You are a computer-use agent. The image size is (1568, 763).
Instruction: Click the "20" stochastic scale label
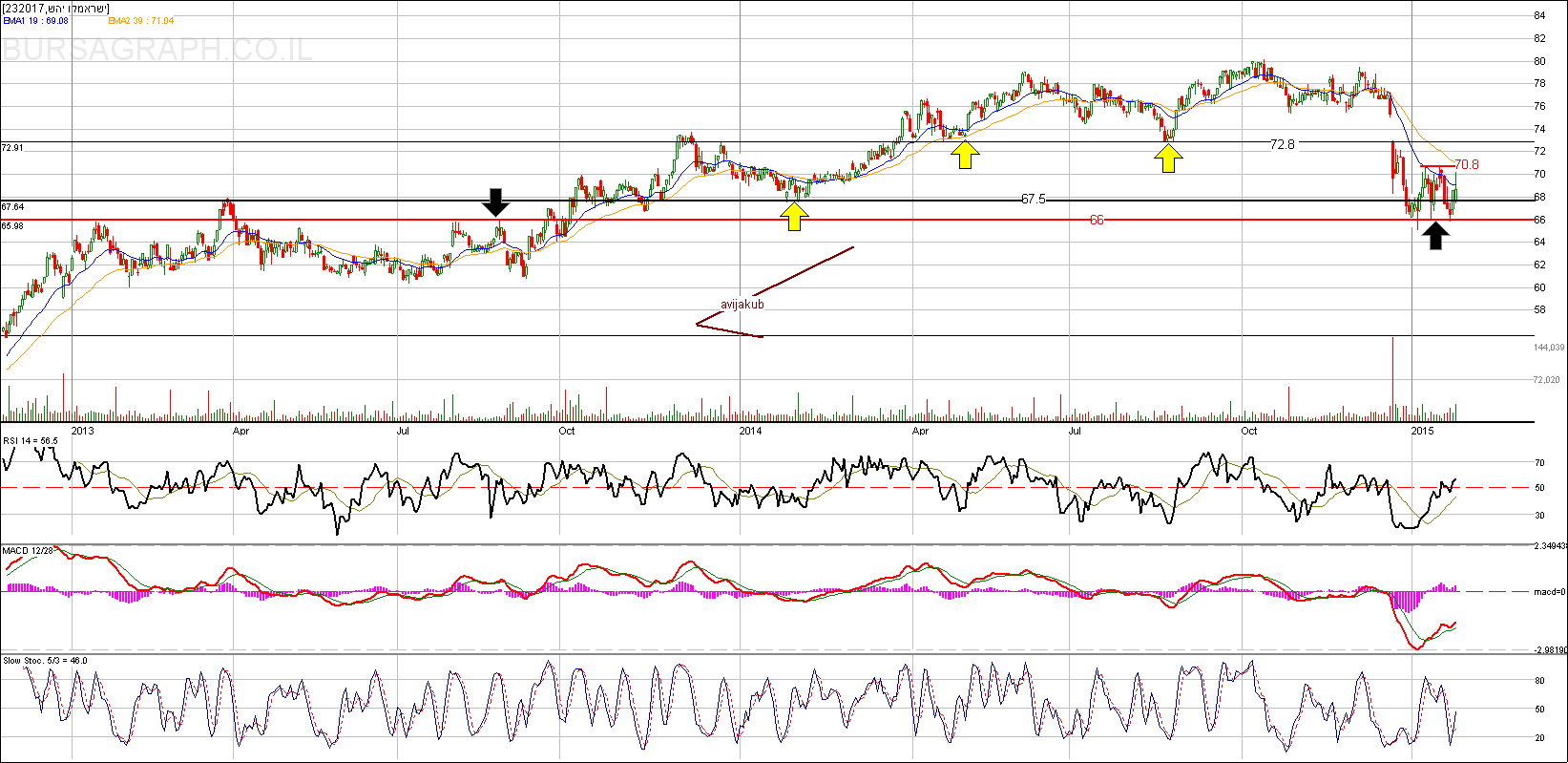tap(1538, 738)
